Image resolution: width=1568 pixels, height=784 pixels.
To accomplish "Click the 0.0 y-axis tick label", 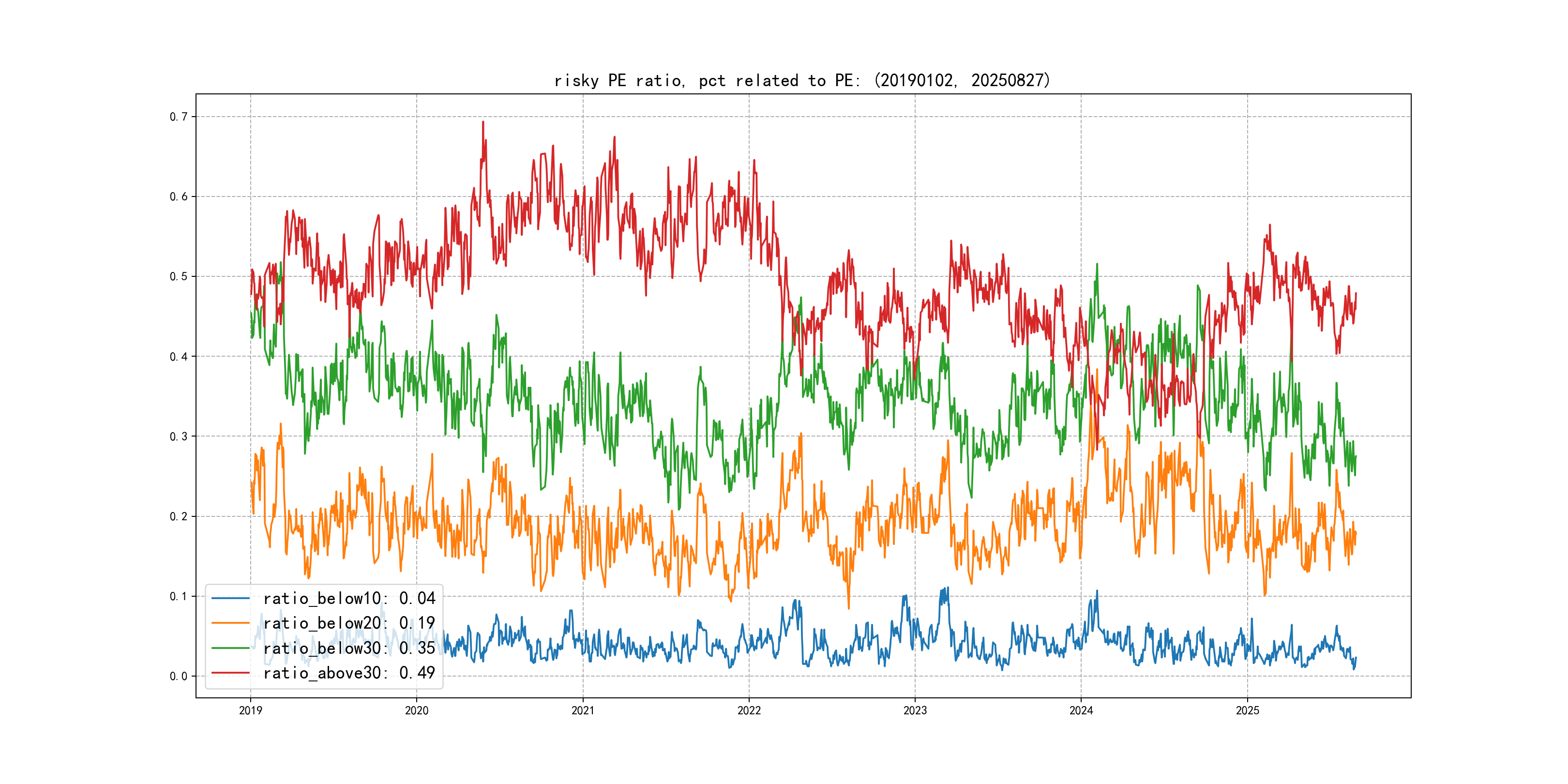I will click(x=179, y=676).
